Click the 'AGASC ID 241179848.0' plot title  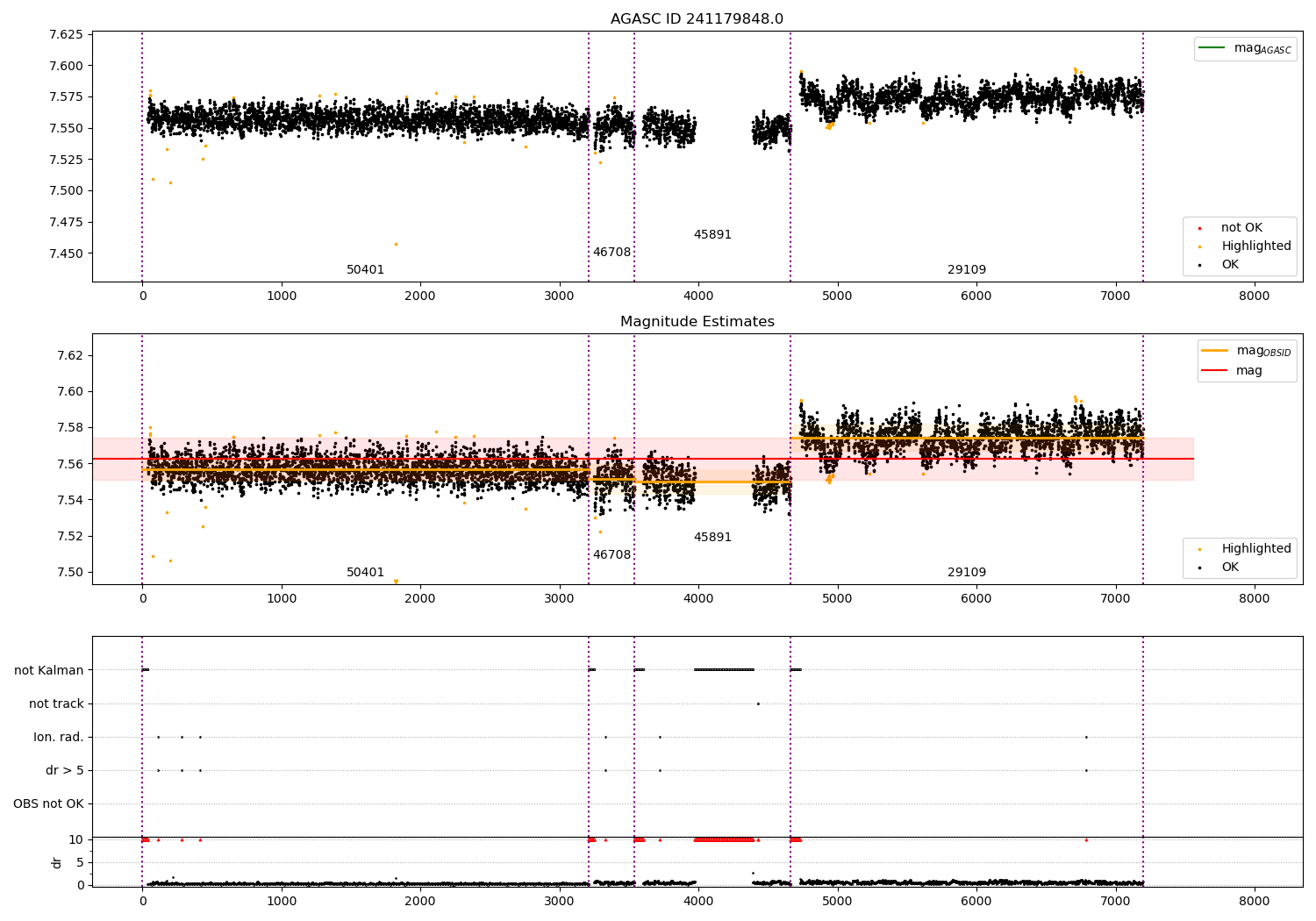(697, 19)
